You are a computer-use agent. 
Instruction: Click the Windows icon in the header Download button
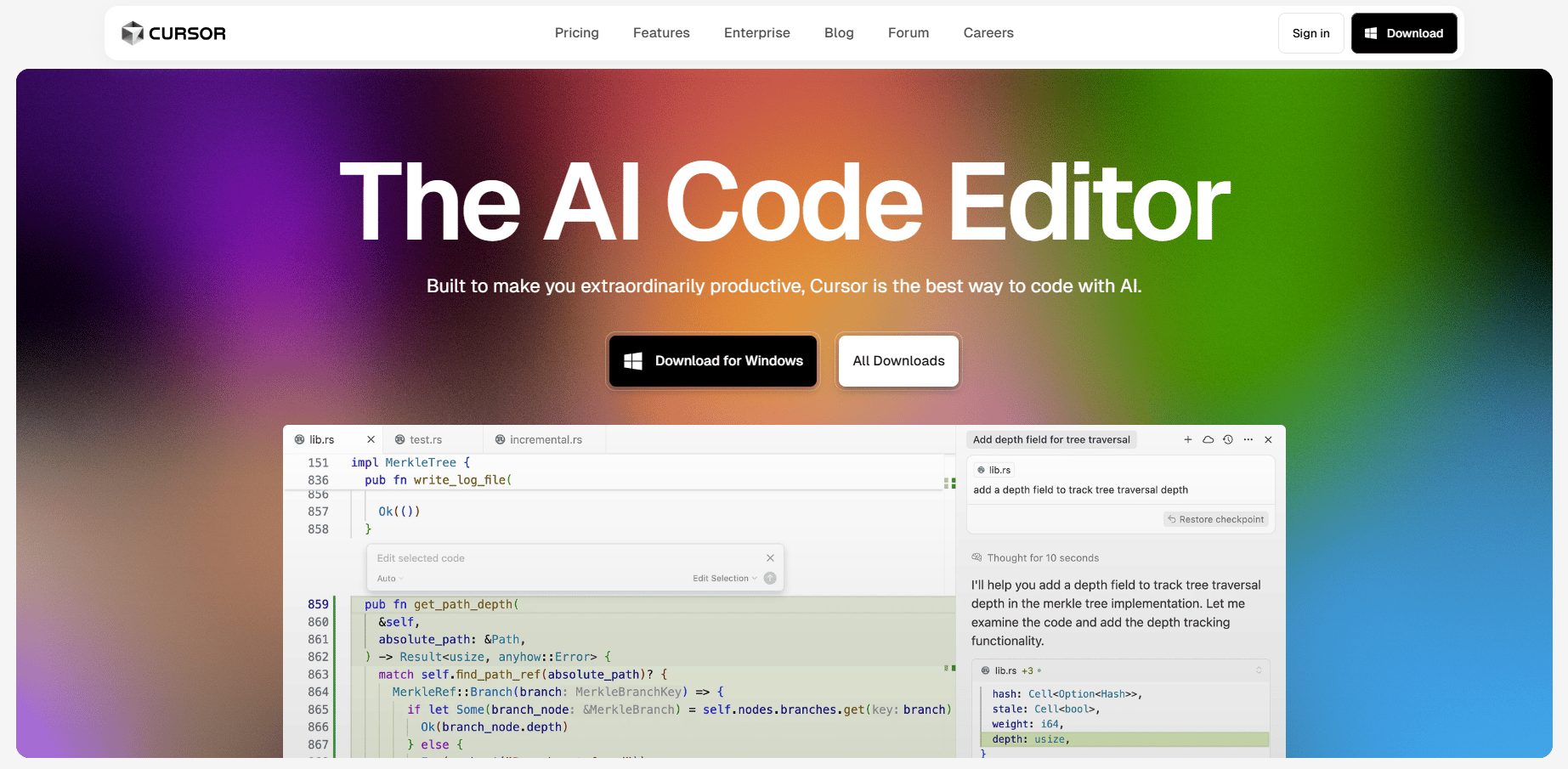pos(1371,33)
